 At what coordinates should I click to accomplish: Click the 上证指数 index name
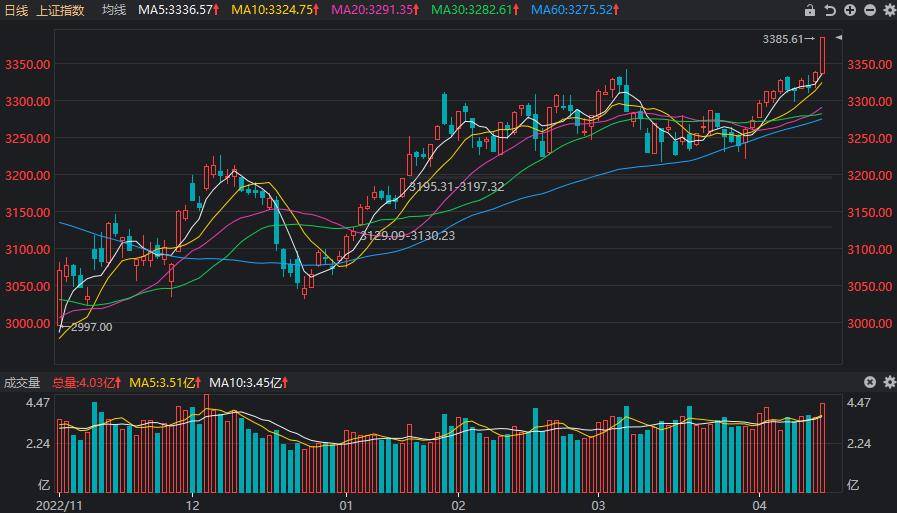[x=60, y=10]
